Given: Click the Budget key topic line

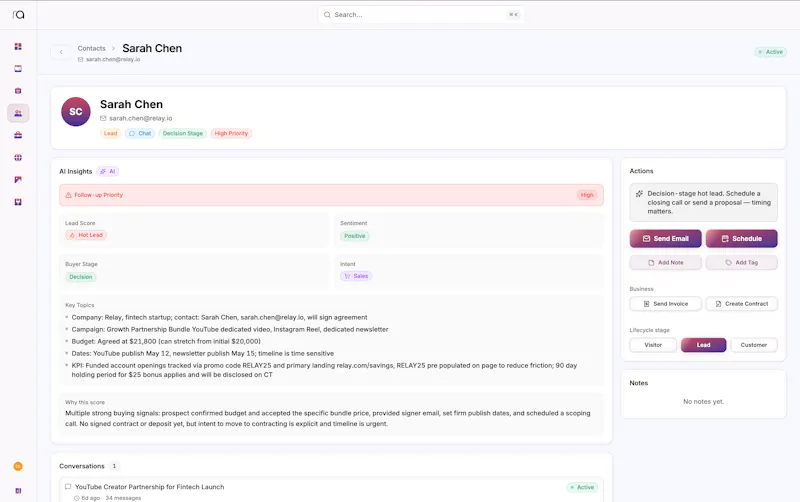Looking at the screenshot, I should pyautogui.click(x=166, y=341).
